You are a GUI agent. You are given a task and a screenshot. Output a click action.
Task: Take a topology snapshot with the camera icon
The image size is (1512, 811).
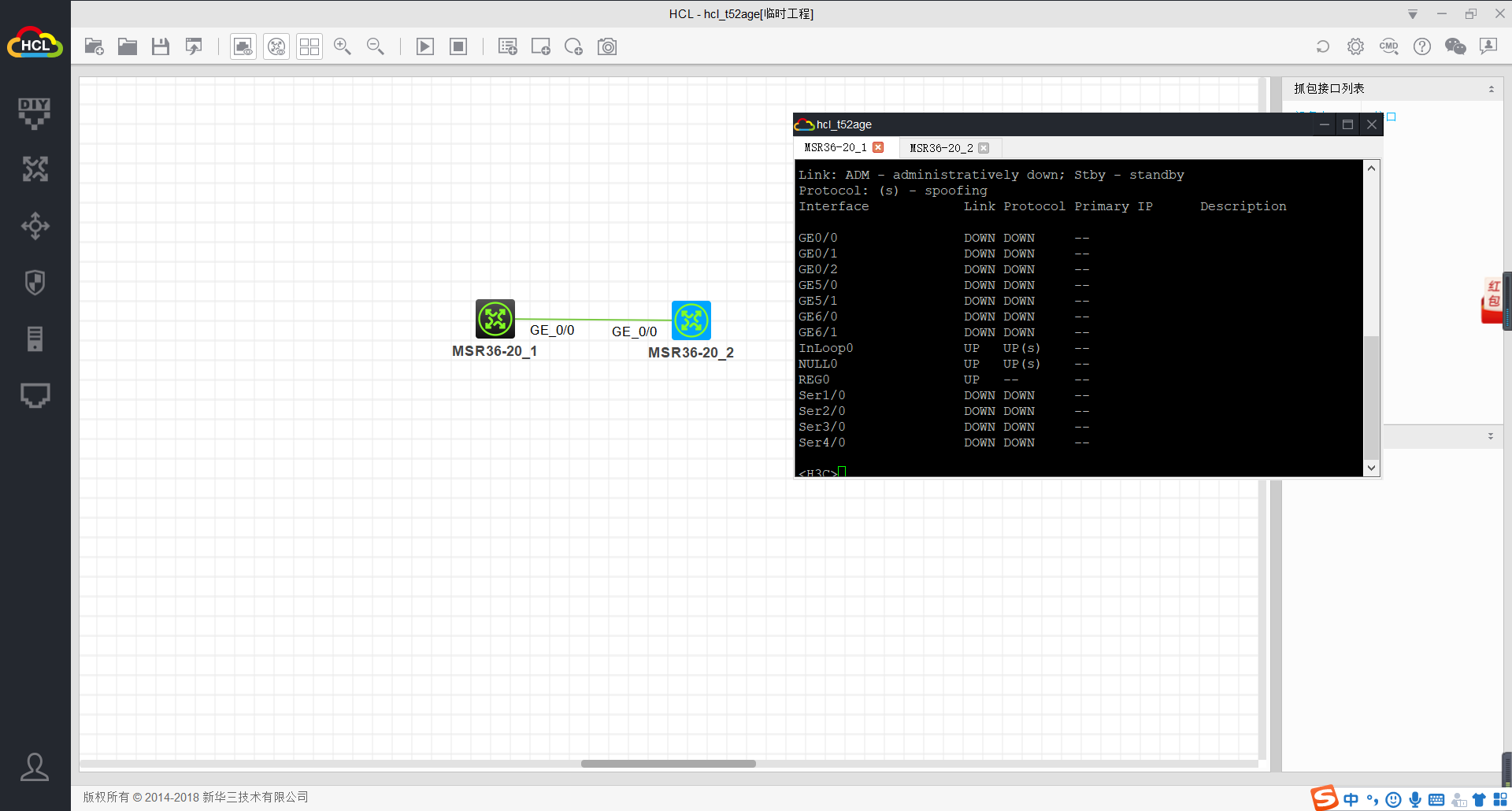coord(607,47)
